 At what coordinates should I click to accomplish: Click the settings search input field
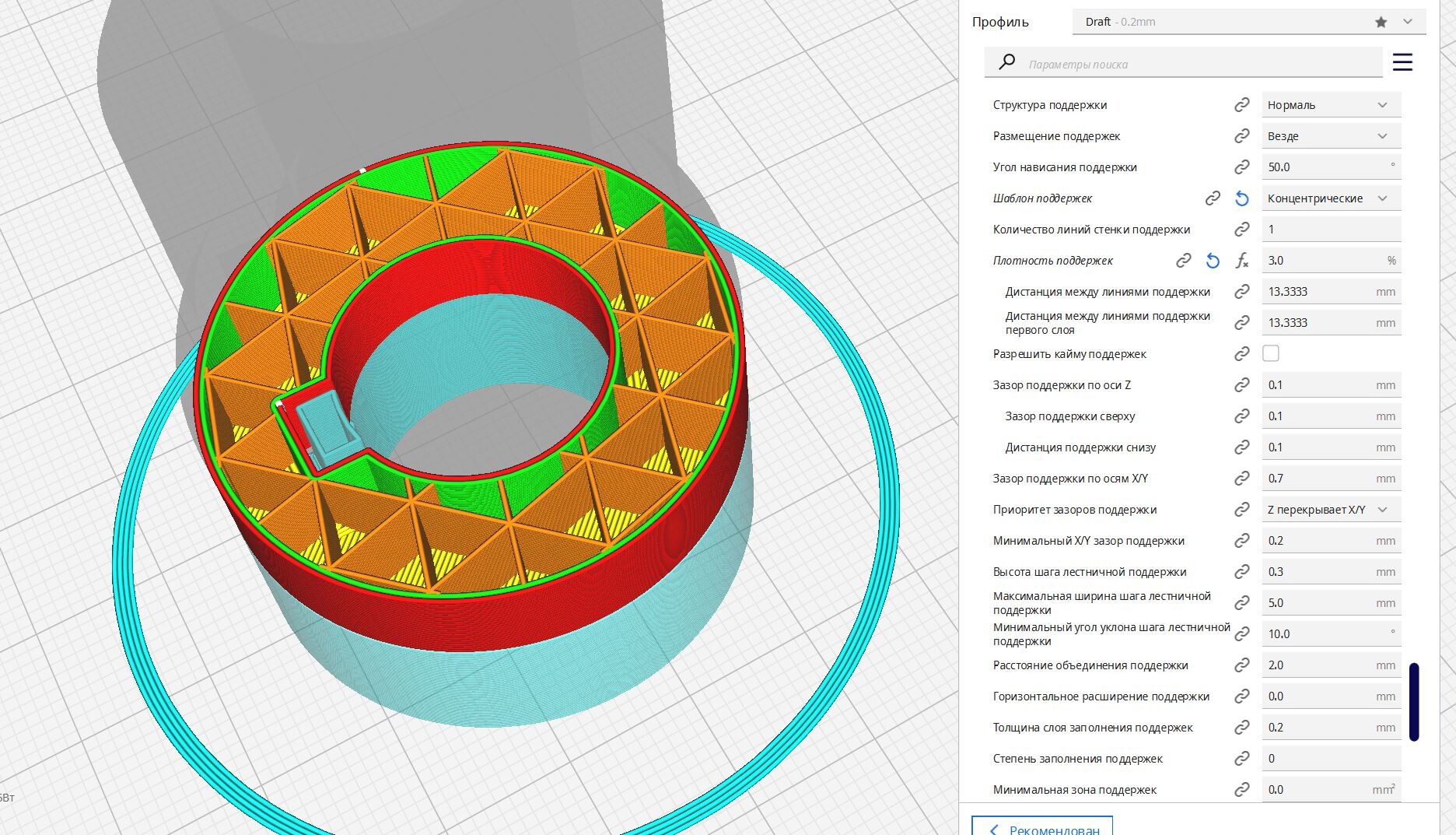click(x=1198, y=64)
